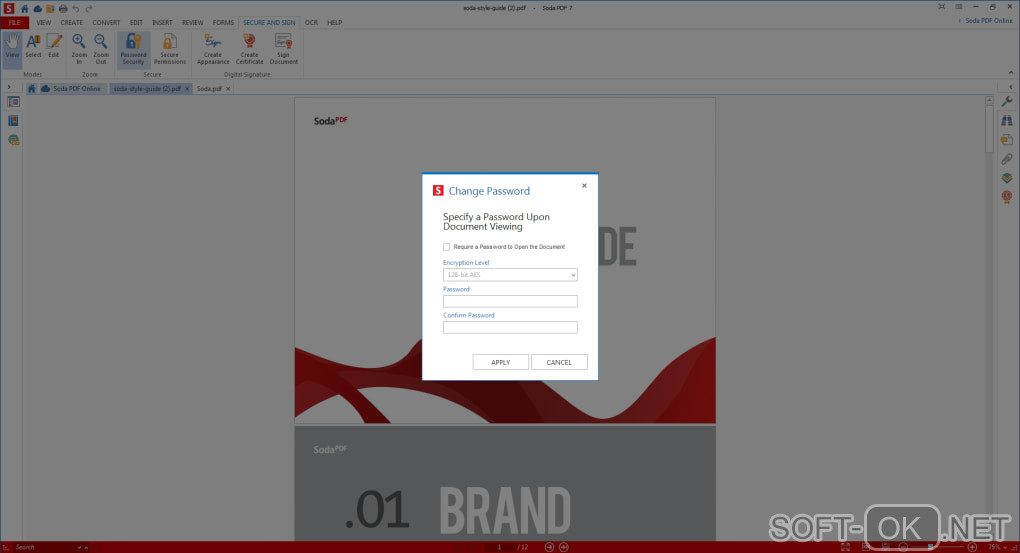The image size is (1020, 553).
Task: Open the paperclip attachments panel on right
Action: point(1007,159)
